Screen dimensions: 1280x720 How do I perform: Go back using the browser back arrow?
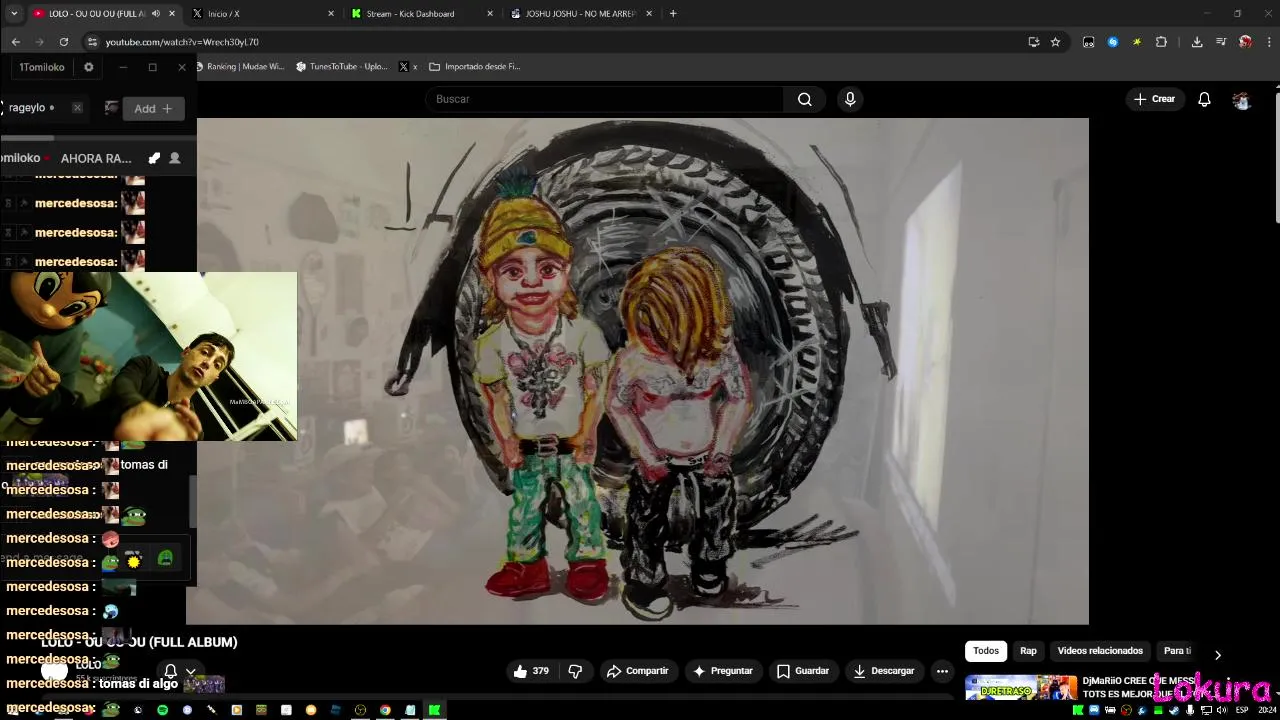click(x=15, y=42)
